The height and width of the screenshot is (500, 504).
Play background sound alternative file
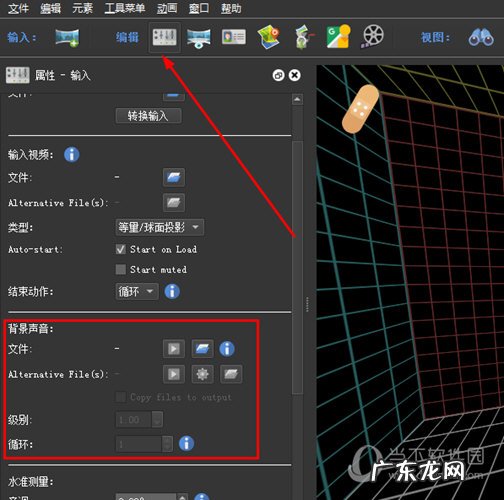point(174,374)
